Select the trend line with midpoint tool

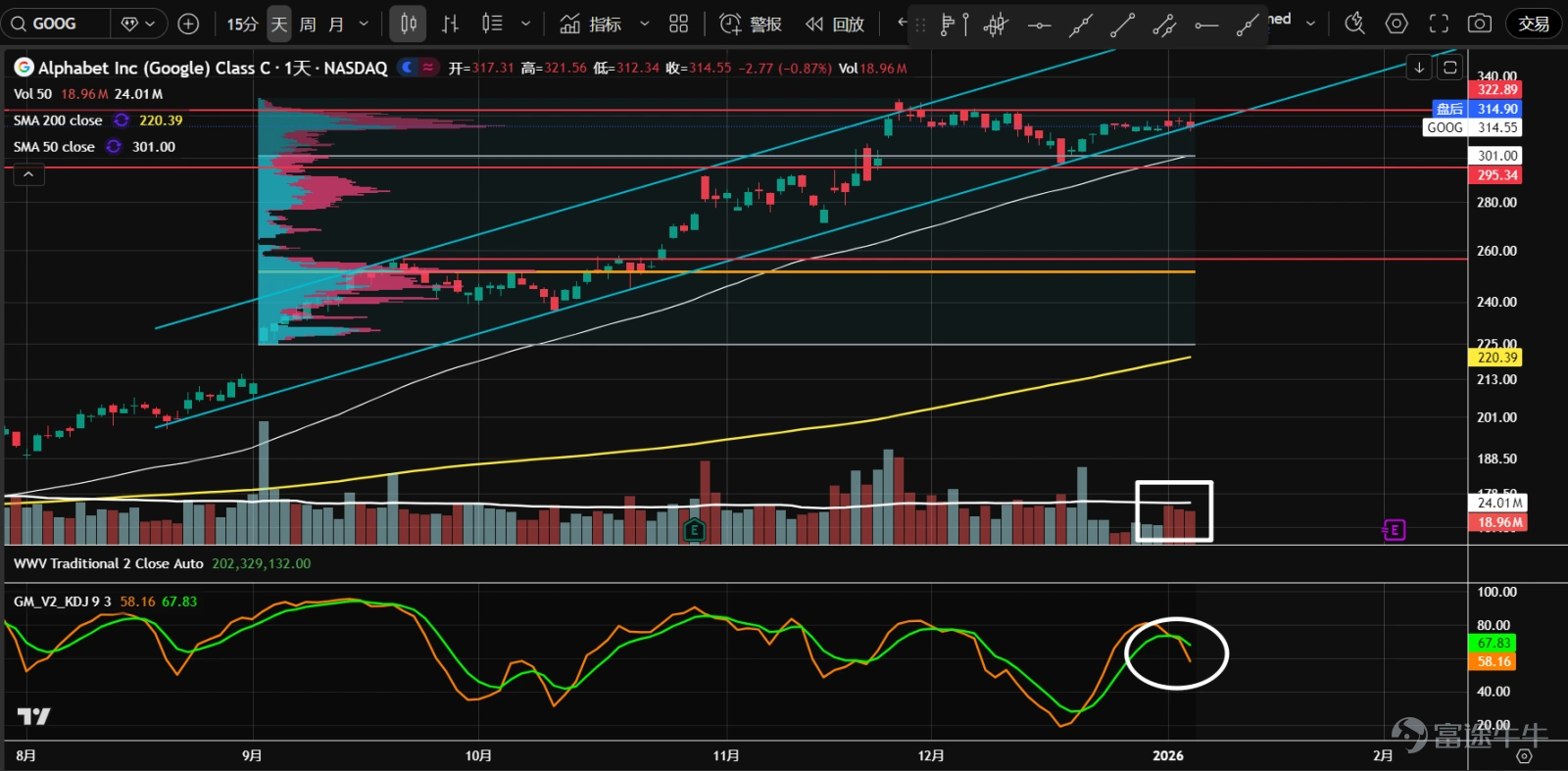(1080, 24)
